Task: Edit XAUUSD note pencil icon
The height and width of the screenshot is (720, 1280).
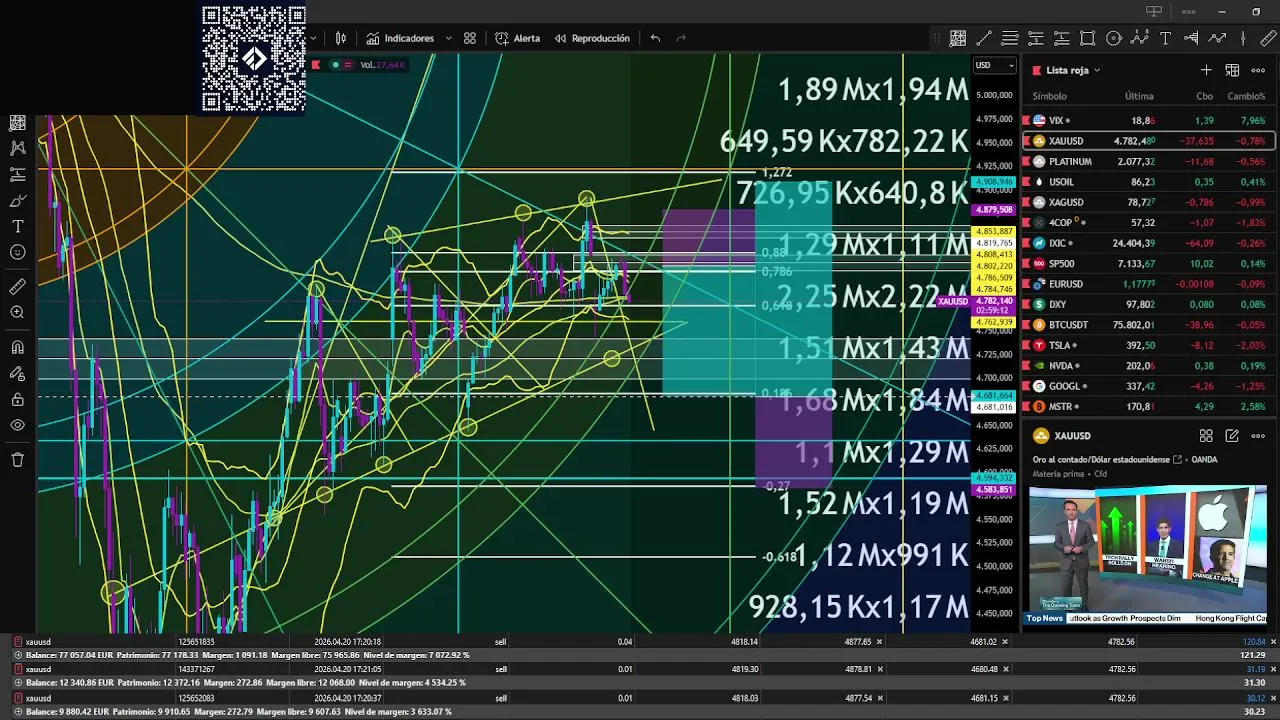Action: [x=1232, y=436]
